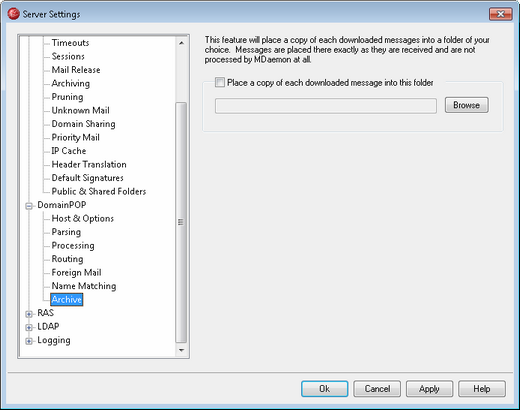
Task: Click Apply to save settings
Action: click(x=429, y=389)
